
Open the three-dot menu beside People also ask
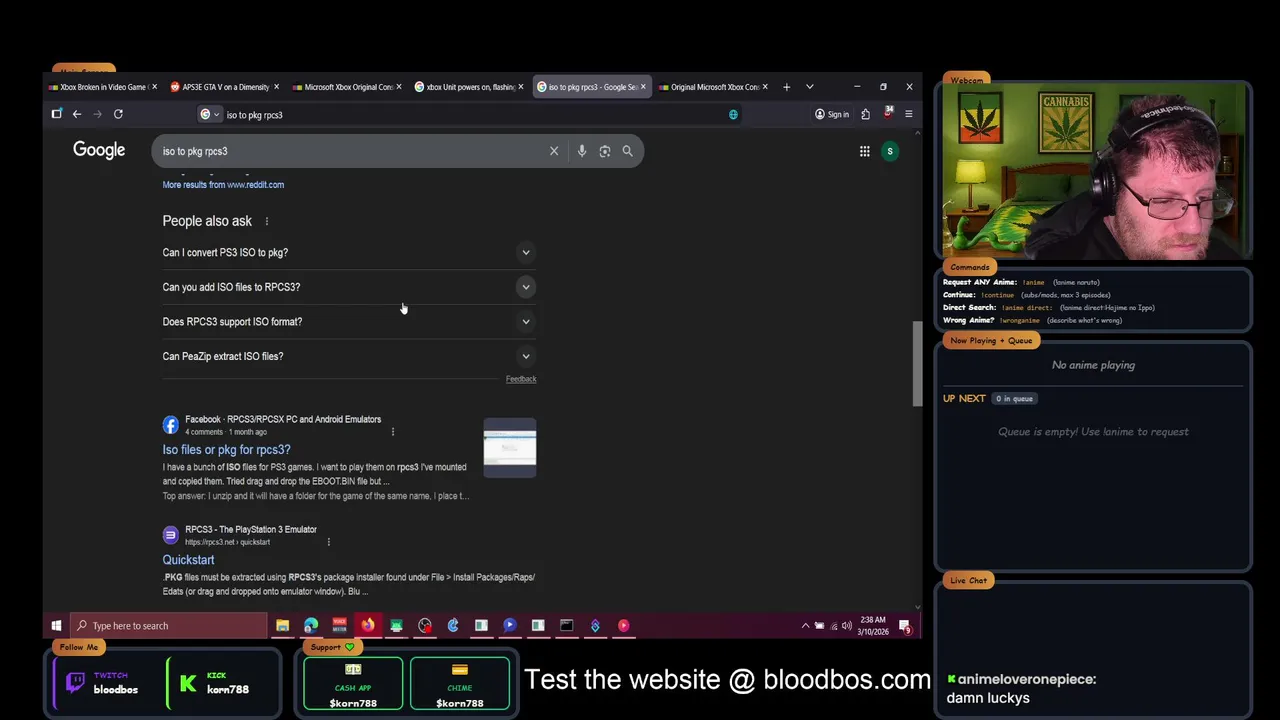(x=267, y=221)
